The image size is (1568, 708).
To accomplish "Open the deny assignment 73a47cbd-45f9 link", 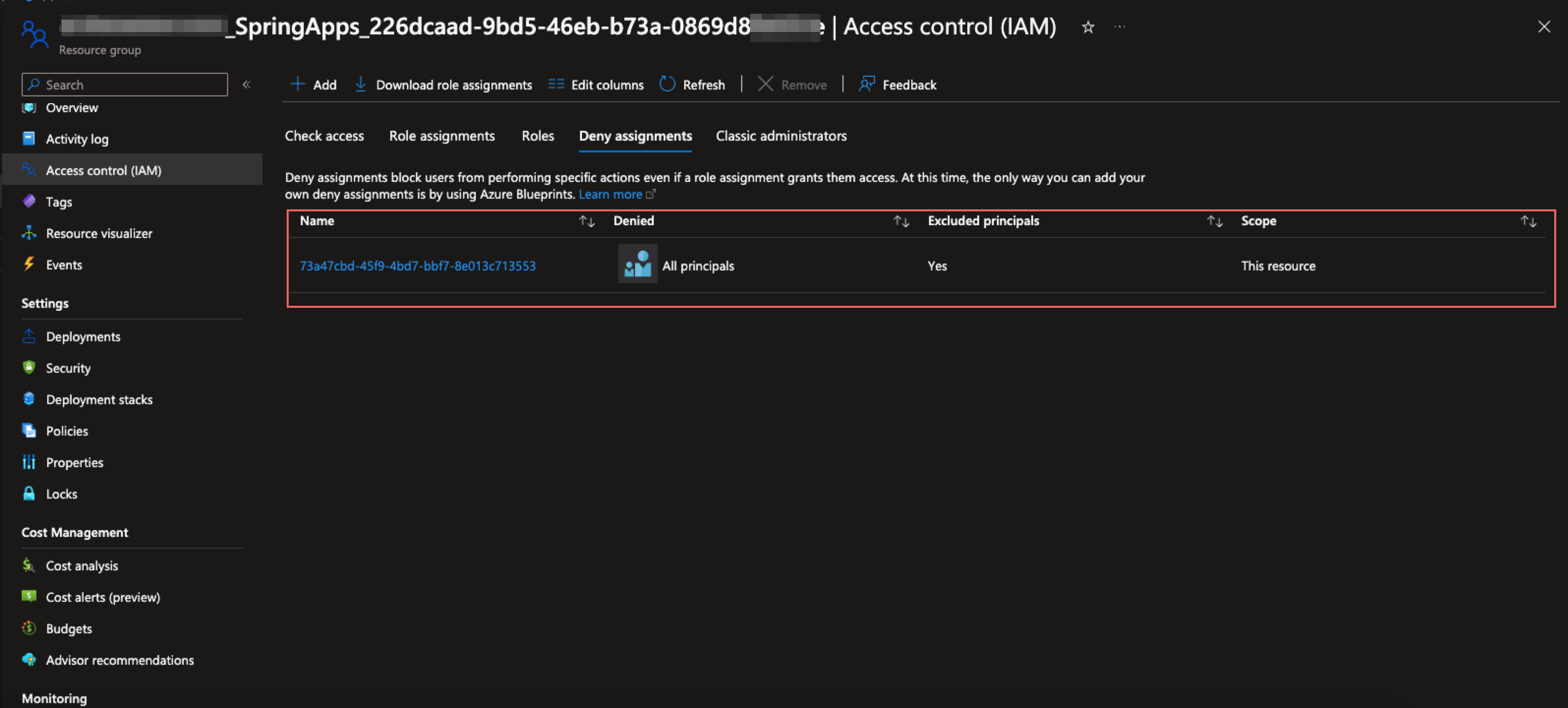I will [418, 265].
